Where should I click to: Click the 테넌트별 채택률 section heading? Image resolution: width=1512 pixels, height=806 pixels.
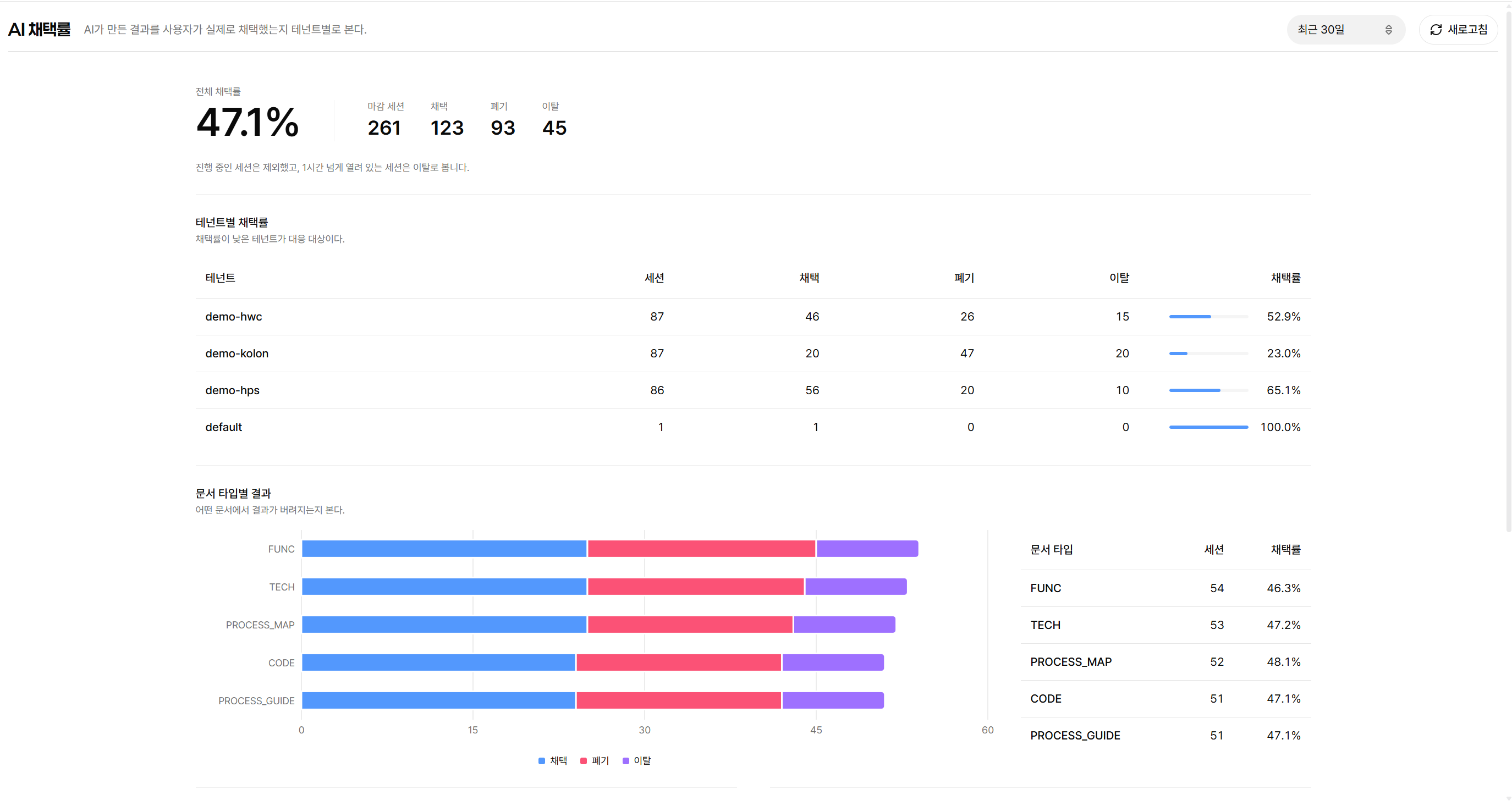coord(232,222)
